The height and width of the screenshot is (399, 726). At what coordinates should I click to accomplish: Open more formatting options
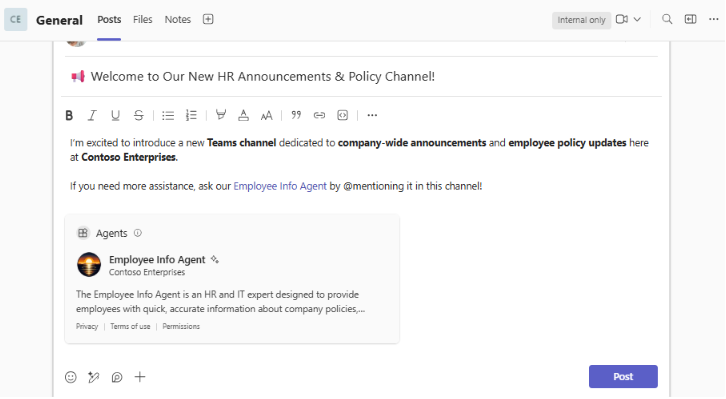[372, 115]
